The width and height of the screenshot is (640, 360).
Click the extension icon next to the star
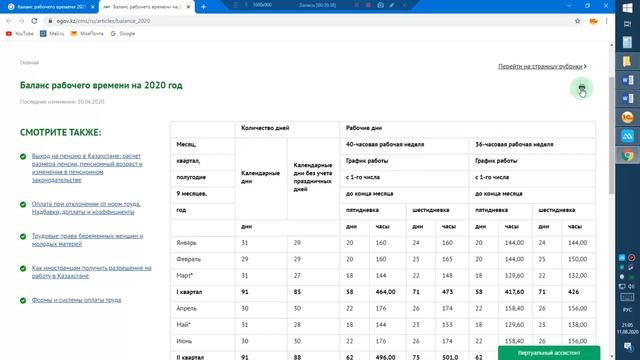pyautogui.click(x=593, y=21)
